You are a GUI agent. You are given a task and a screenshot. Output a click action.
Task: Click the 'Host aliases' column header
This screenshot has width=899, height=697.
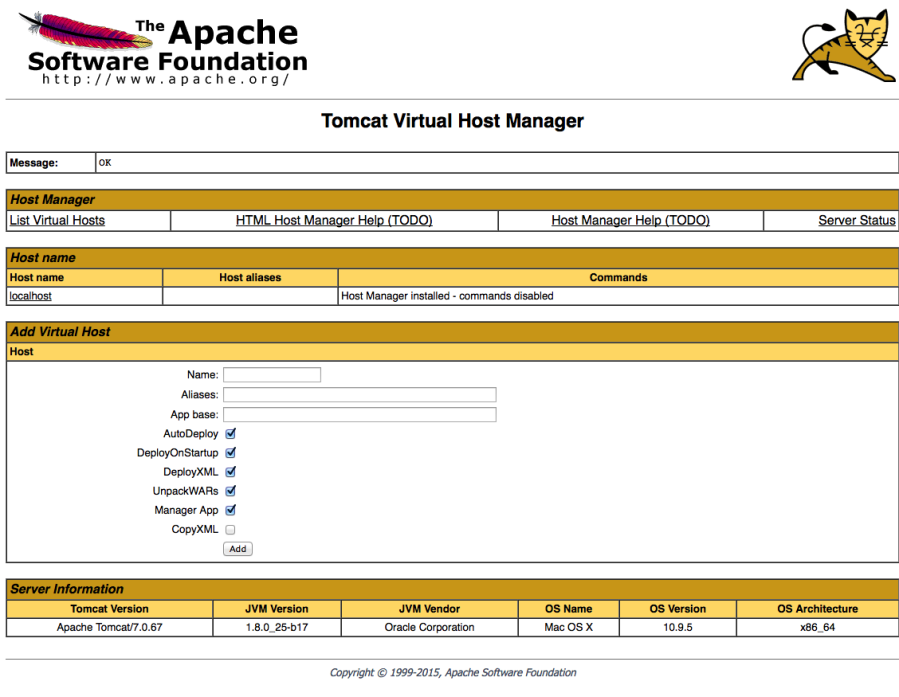click(x=250, y=277)
